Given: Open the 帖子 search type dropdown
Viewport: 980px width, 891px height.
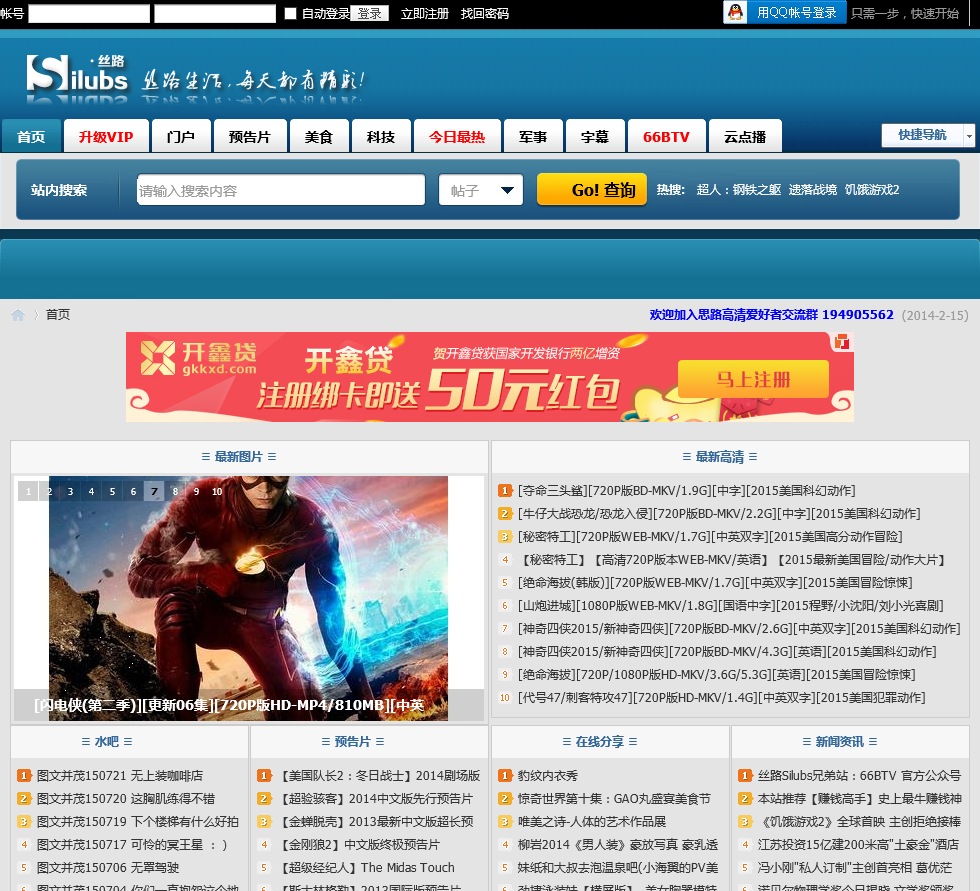Looking at the screenshot, I should pyautogui.click(x=481, y=190).
